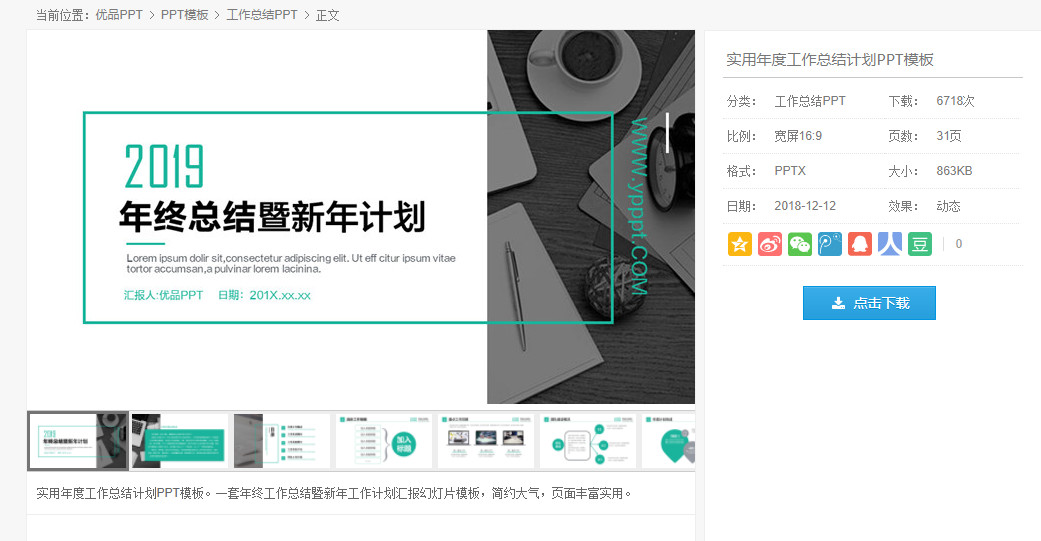Screen dimensions: 1041x541
Task: Click the 正文 breadcrumb text
Action: [x=327, y=15]
